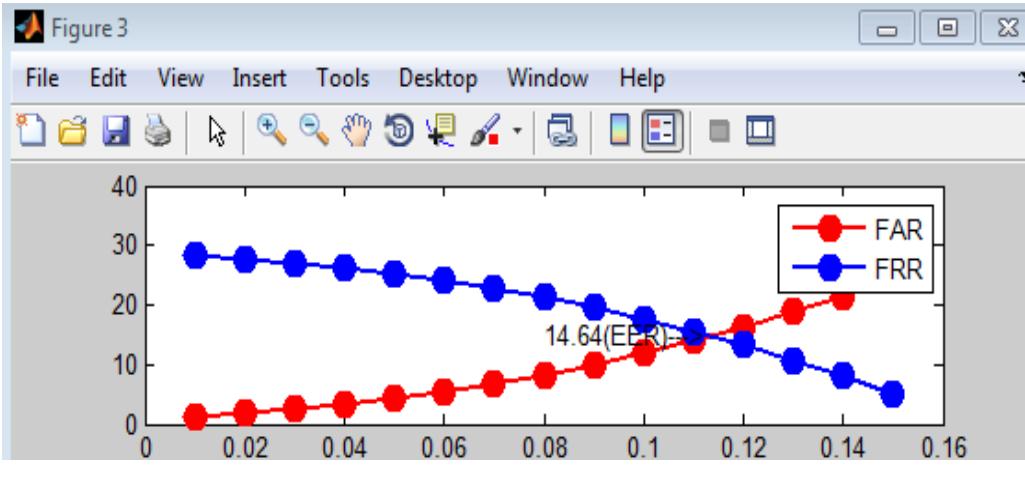Create a new figure with toolbar icon

31,130
